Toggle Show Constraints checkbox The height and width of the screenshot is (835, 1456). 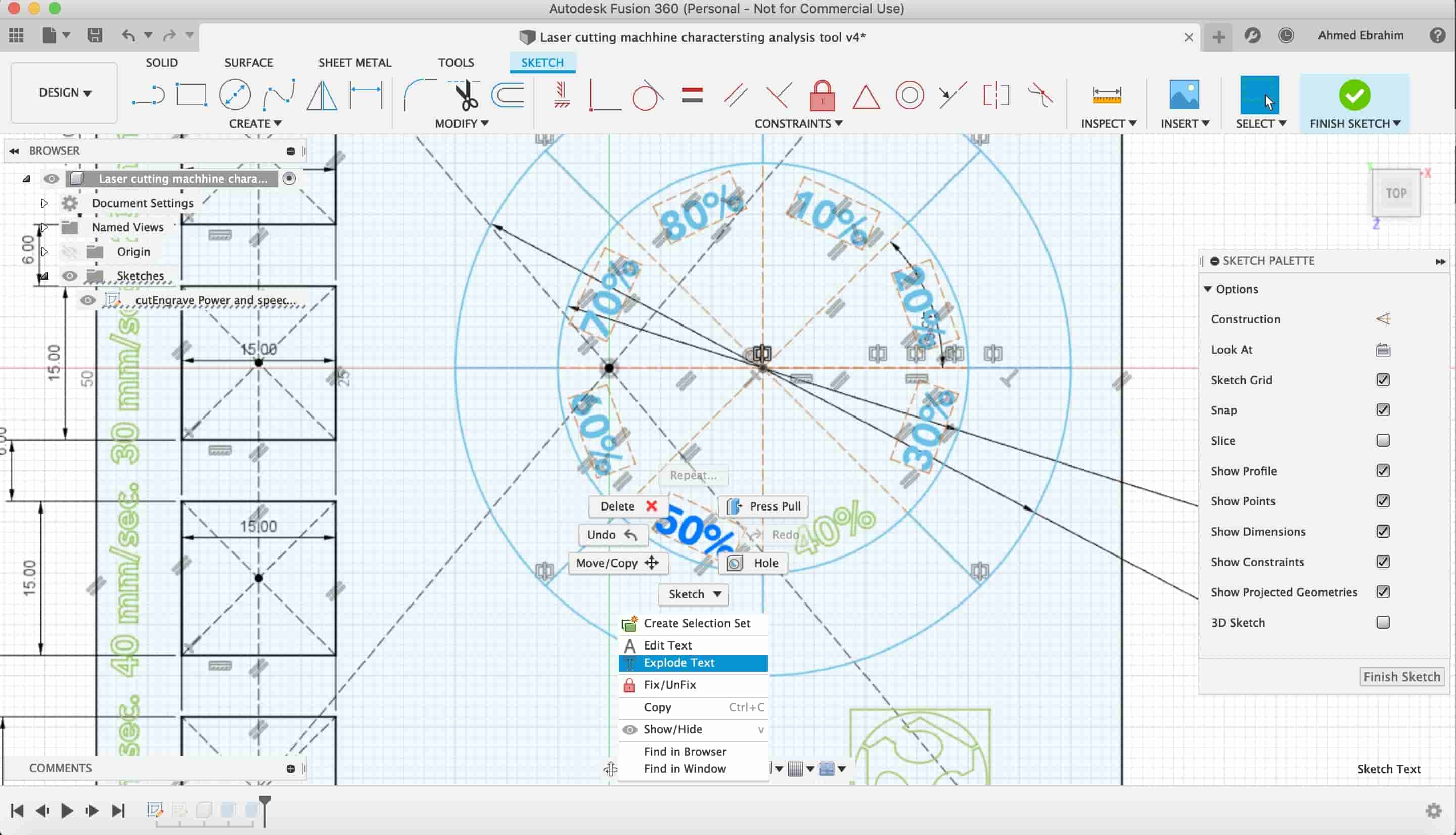[x=1383, y=562]
